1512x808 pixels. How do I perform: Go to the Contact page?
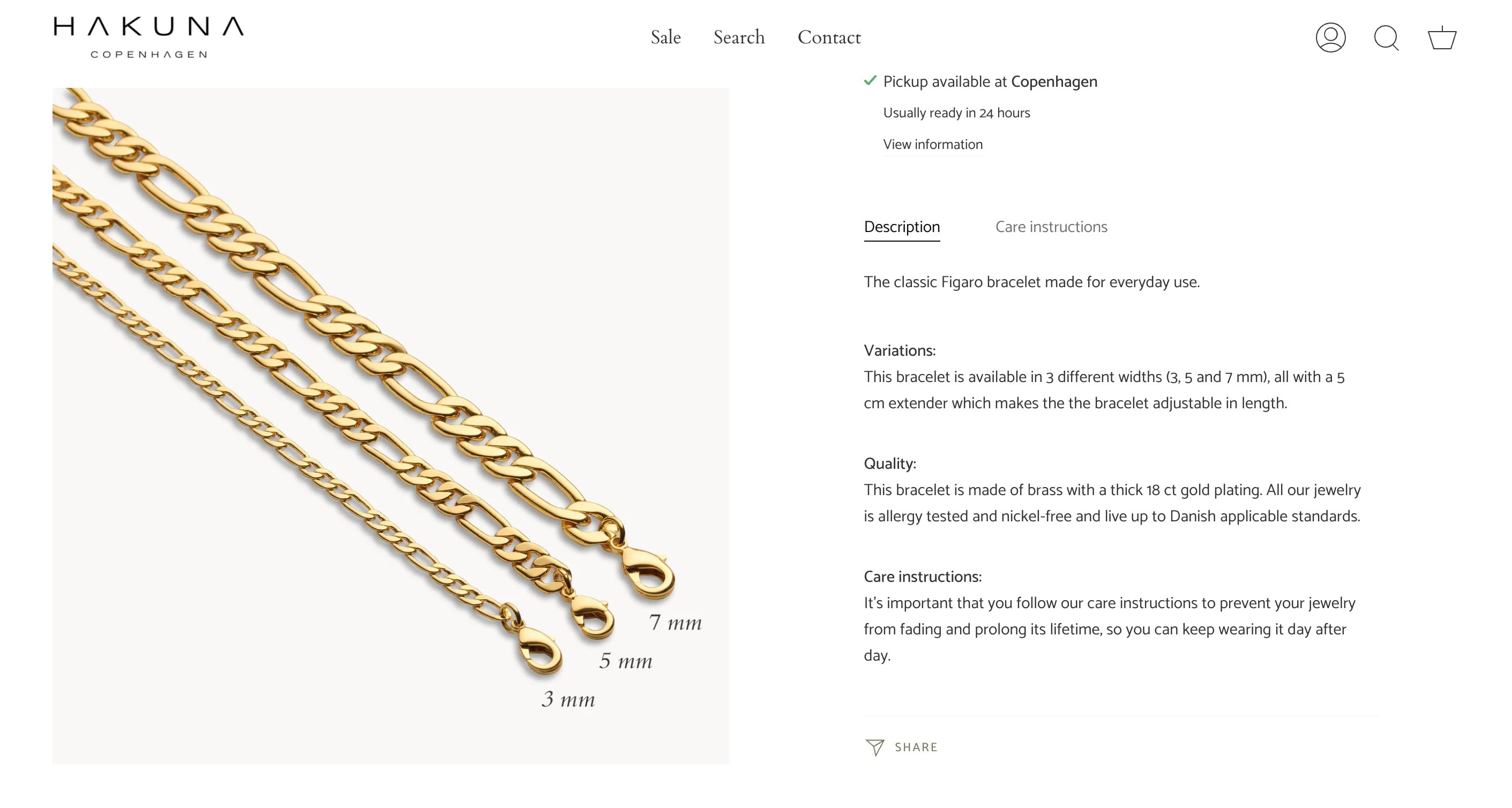point(829,38)
